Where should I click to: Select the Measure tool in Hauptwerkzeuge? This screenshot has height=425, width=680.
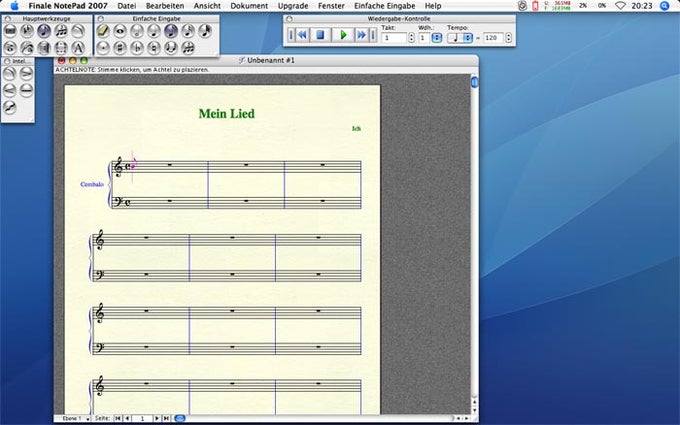pyautogui.click(x=10, y=31)
